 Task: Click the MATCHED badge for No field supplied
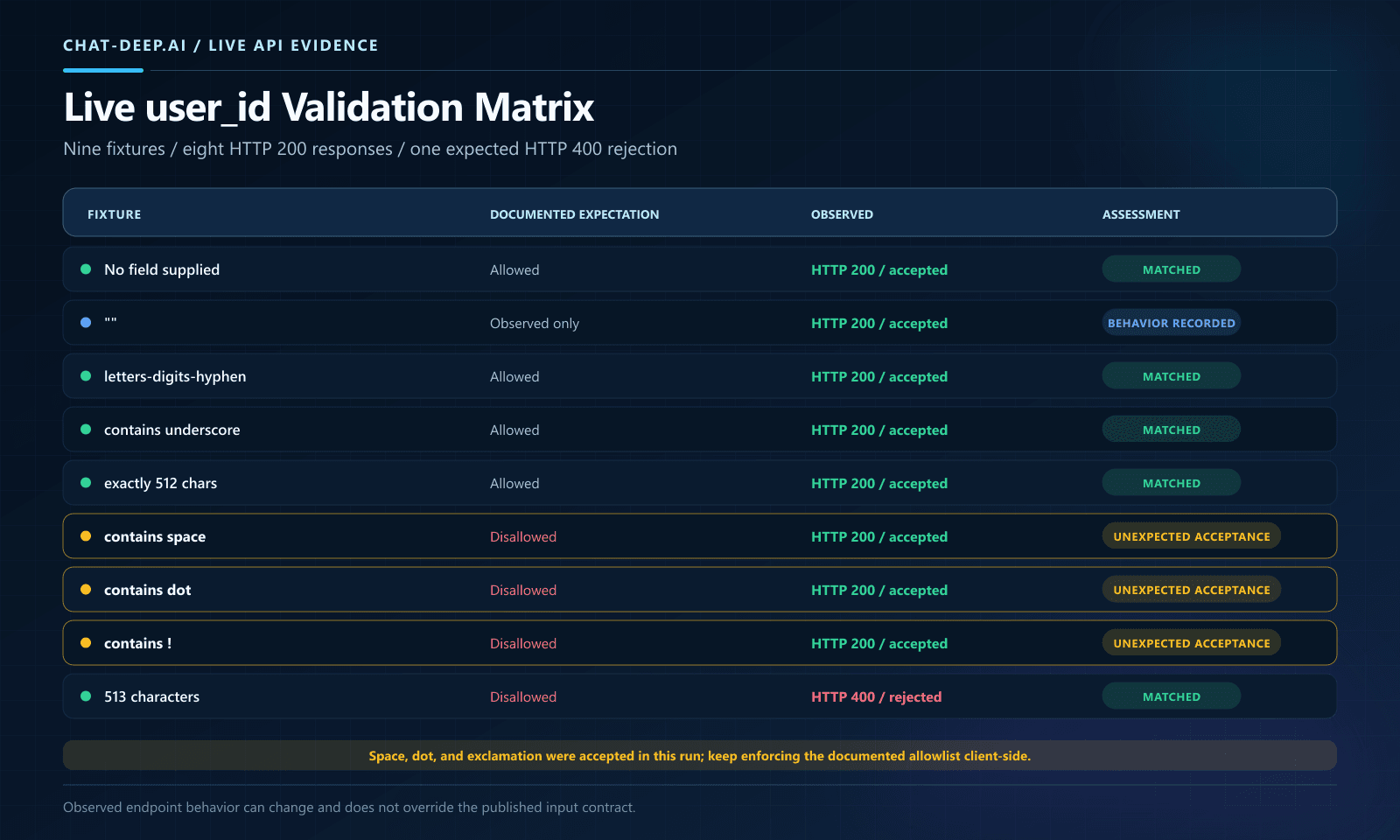pos(1172,269)
